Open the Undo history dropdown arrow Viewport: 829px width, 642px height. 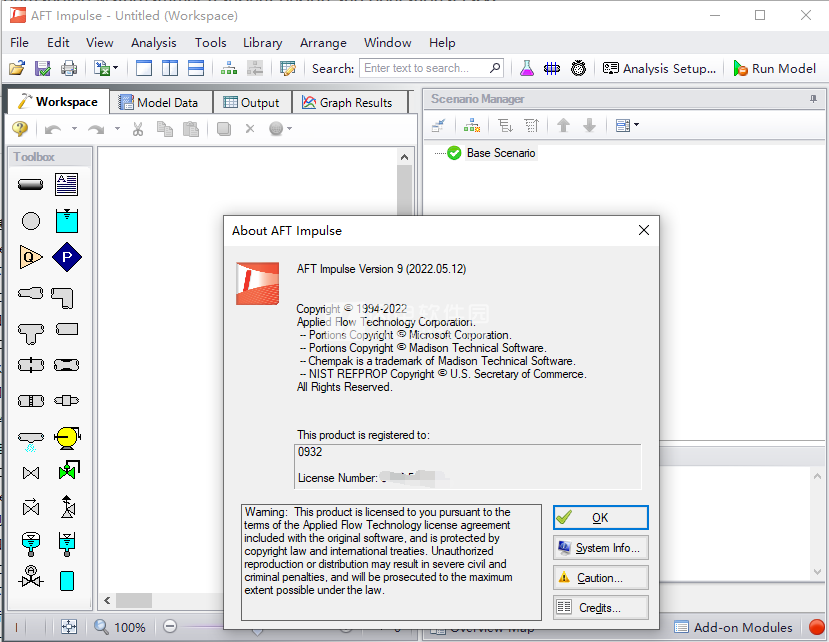[74, 129]
